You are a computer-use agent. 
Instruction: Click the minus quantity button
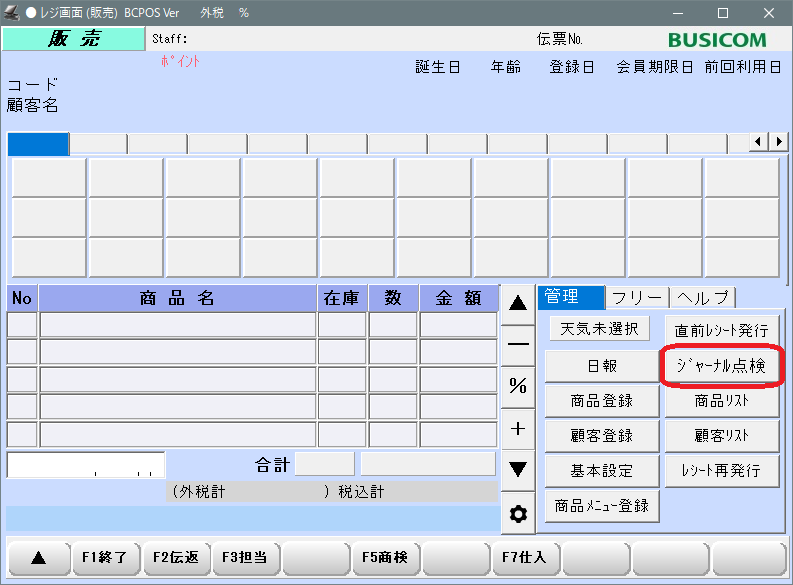click(x=518, y=344)
